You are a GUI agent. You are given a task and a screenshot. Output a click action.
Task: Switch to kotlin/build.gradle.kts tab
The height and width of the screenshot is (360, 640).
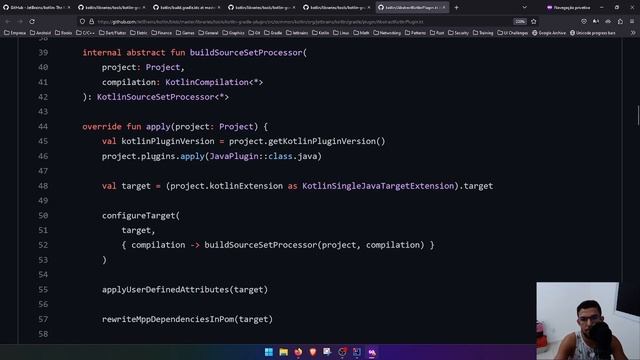[186, 7]
